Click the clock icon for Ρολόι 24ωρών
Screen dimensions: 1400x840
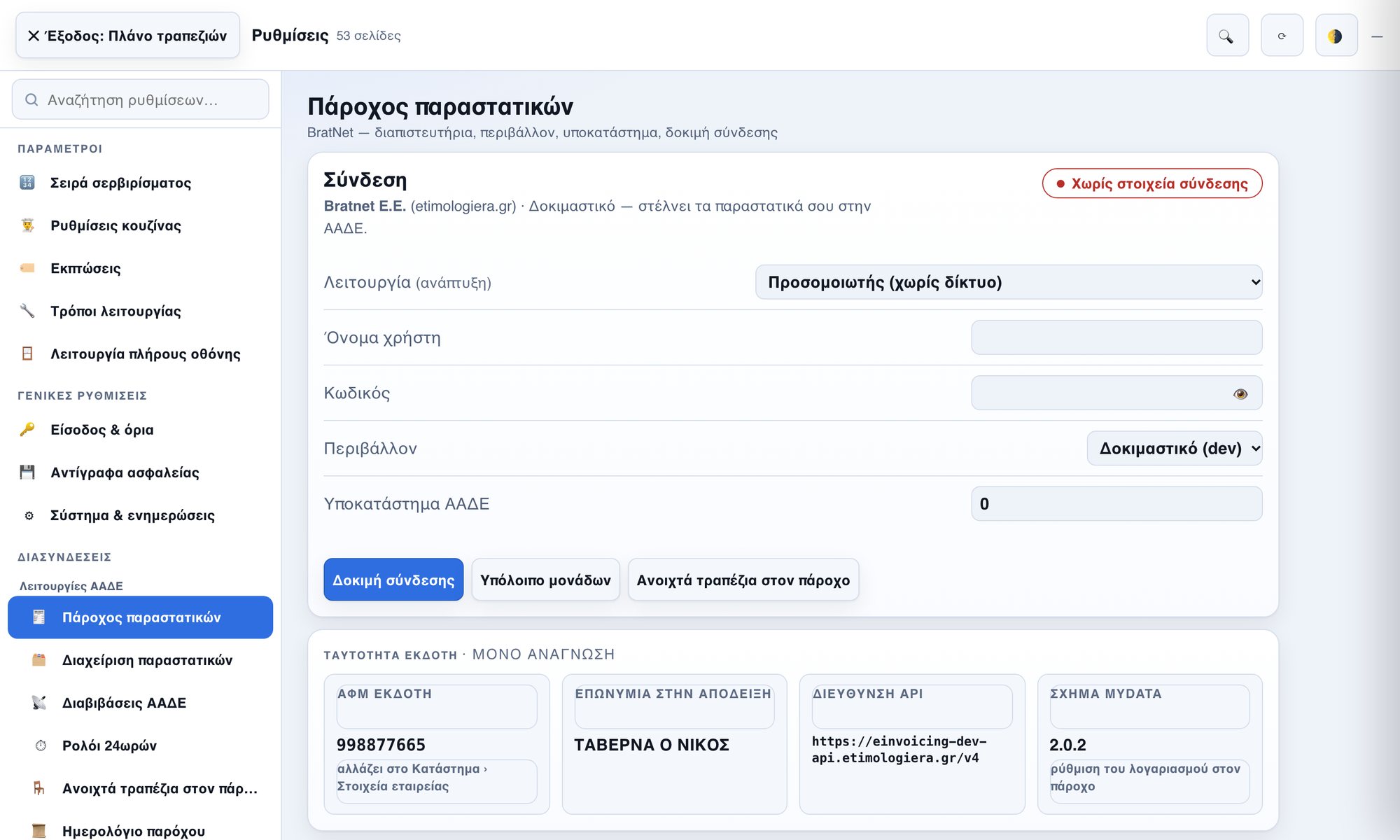(41, 745)
